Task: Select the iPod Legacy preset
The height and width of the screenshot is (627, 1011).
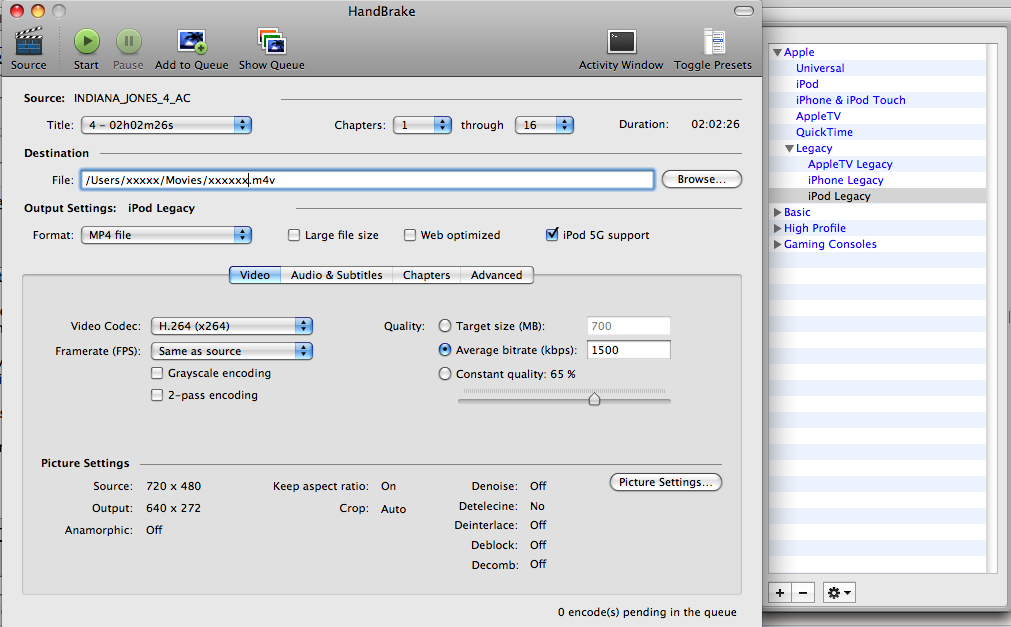Action: pyautogui.click(x=839, y=196)
